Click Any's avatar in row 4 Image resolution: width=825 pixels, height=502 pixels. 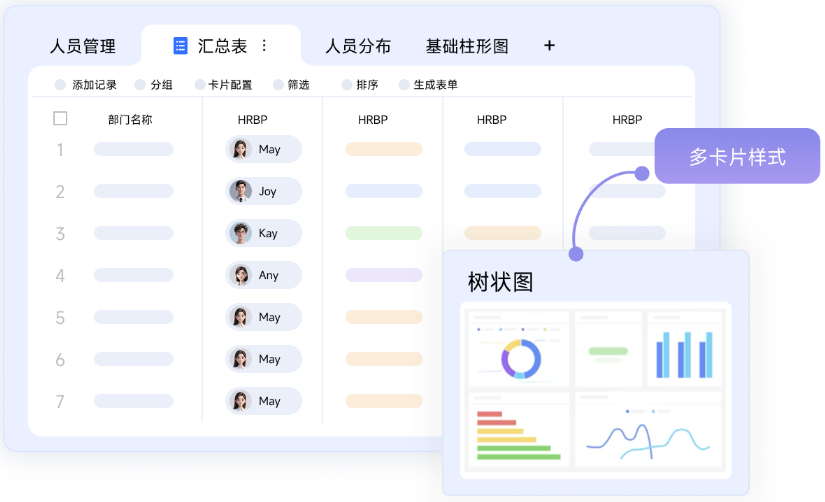[x=240, y=275]
